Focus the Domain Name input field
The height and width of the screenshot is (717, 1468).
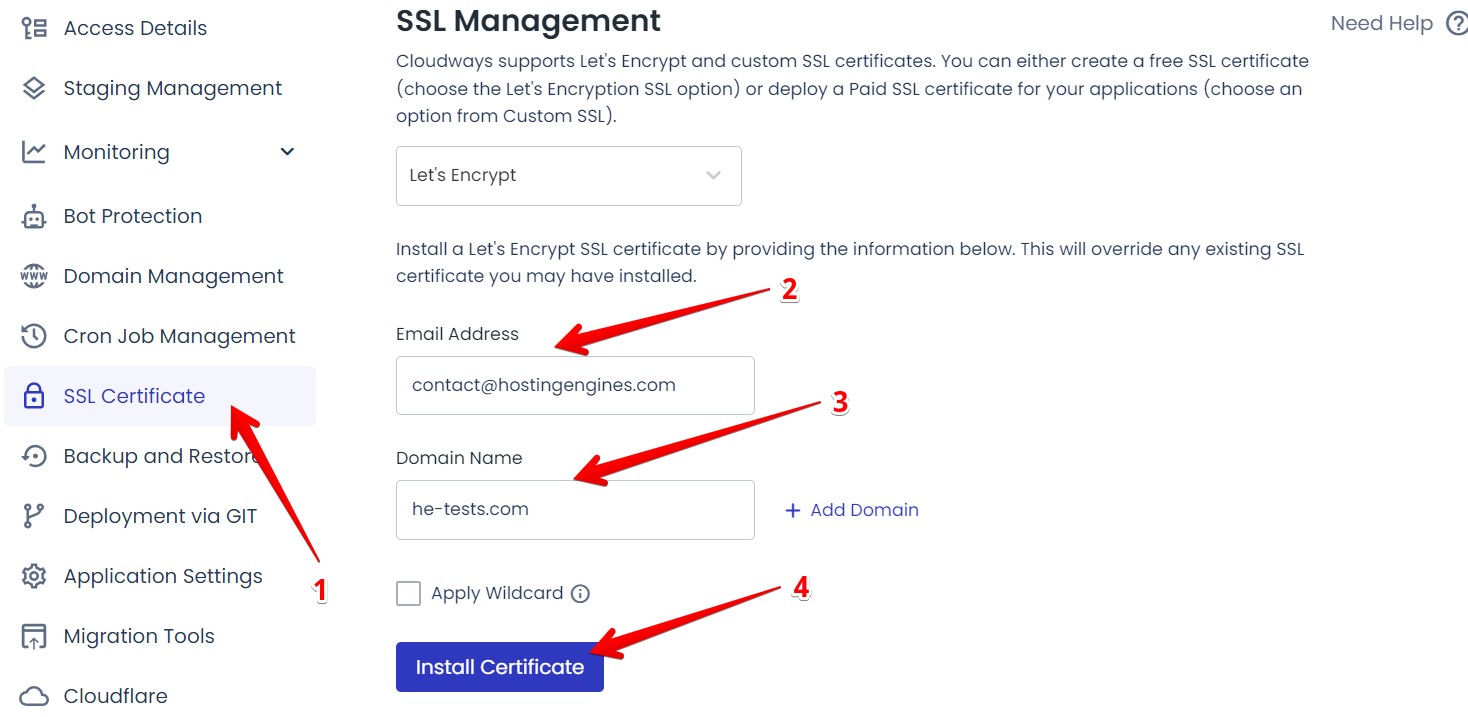(x=575, y=510)
